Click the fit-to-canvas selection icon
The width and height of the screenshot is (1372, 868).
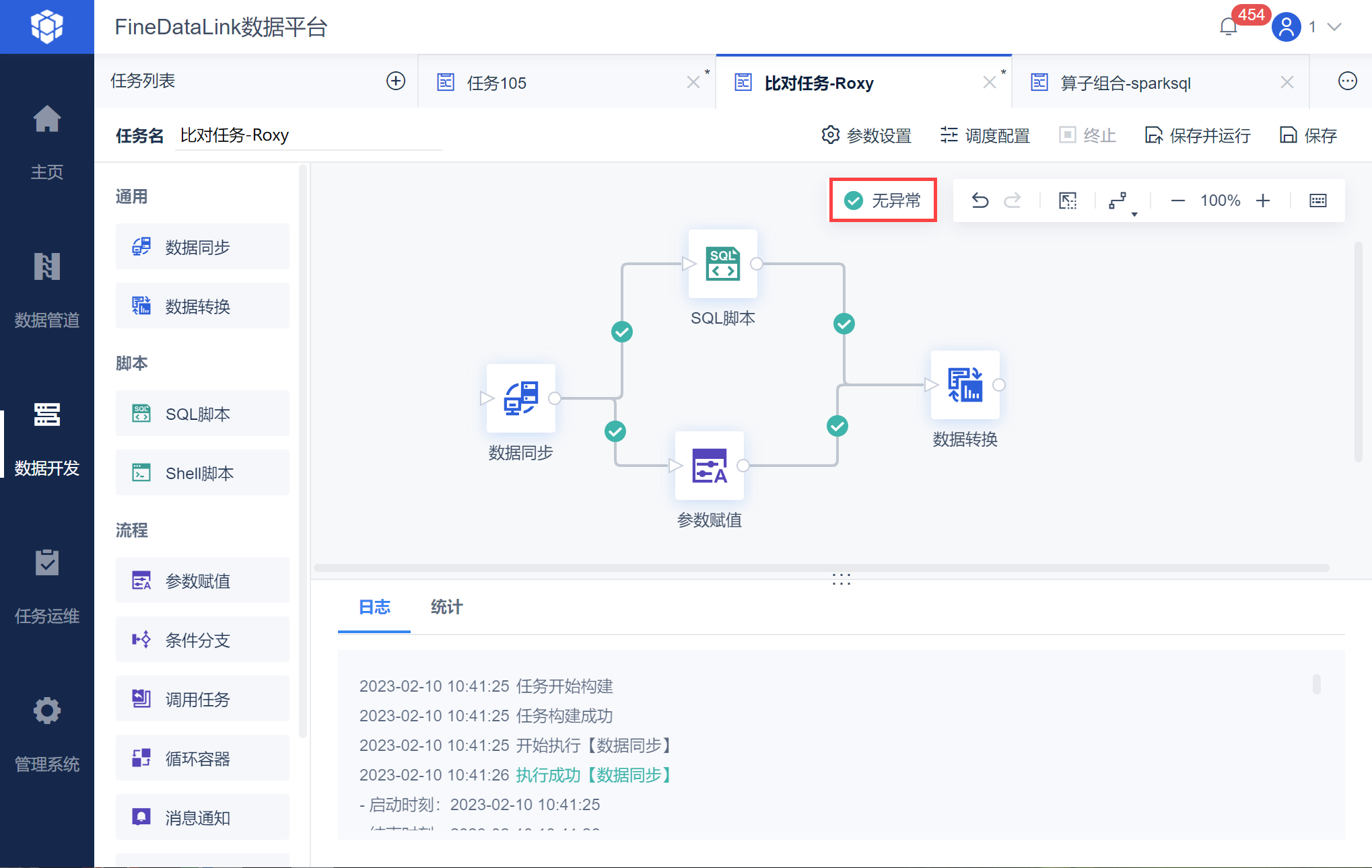point(1068,201)
